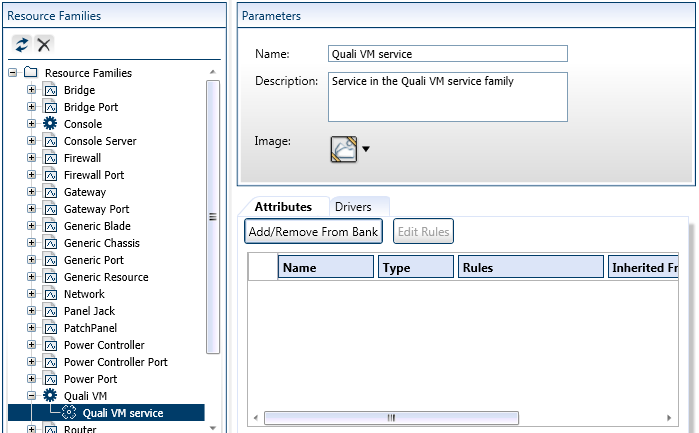Switch to the Drivers tab
Viewport: 699px width, 433px height.
click(x=353, y=207)
